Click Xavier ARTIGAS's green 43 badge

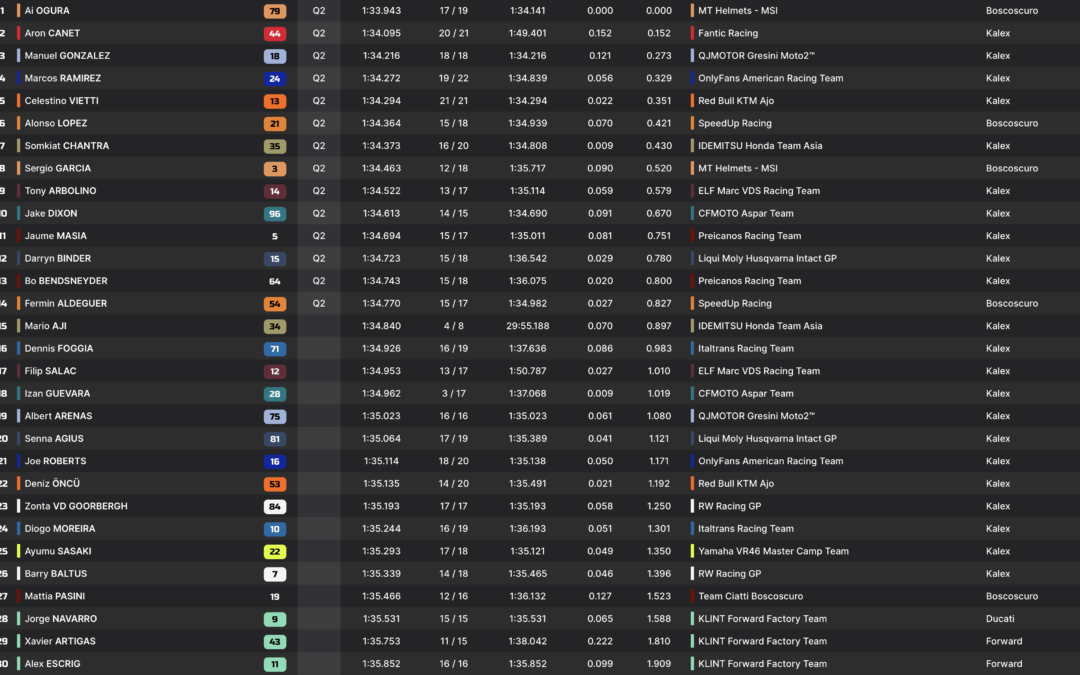pos(275,641)
